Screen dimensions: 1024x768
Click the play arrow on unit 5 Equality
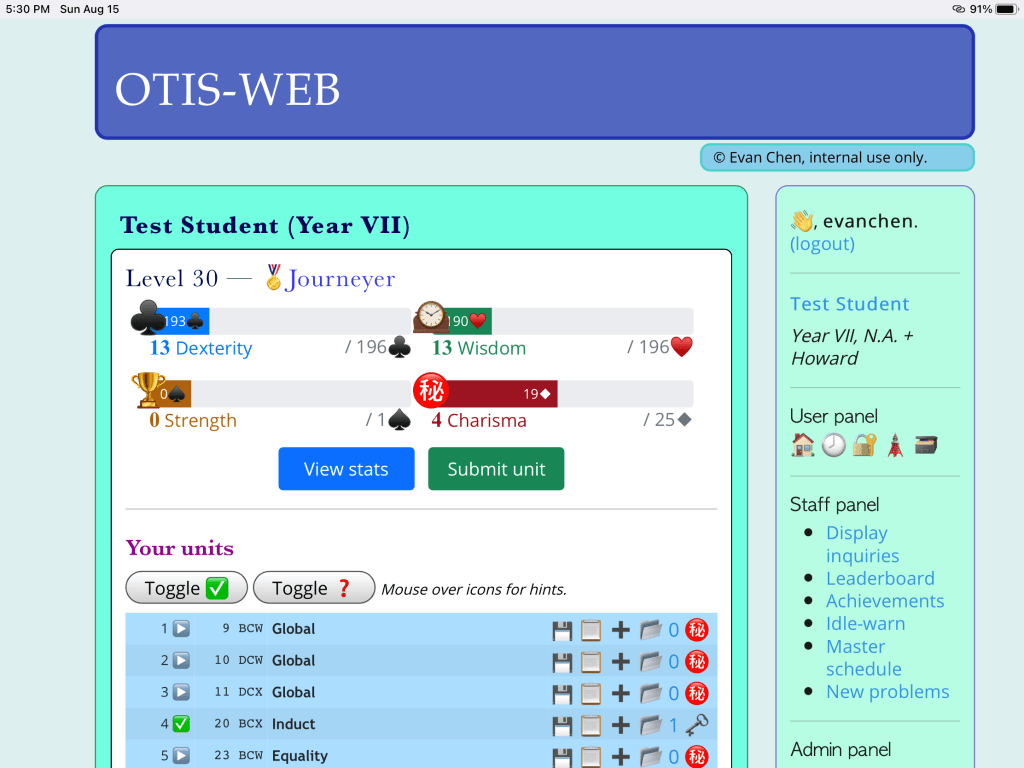click(x=181, y=756)
